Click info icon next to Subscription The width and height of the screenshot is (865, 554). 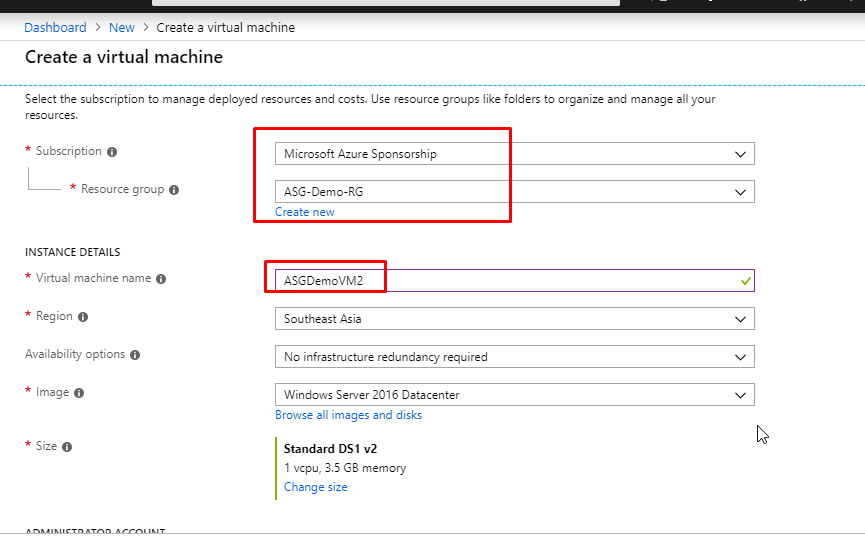[x=112, y=152]
